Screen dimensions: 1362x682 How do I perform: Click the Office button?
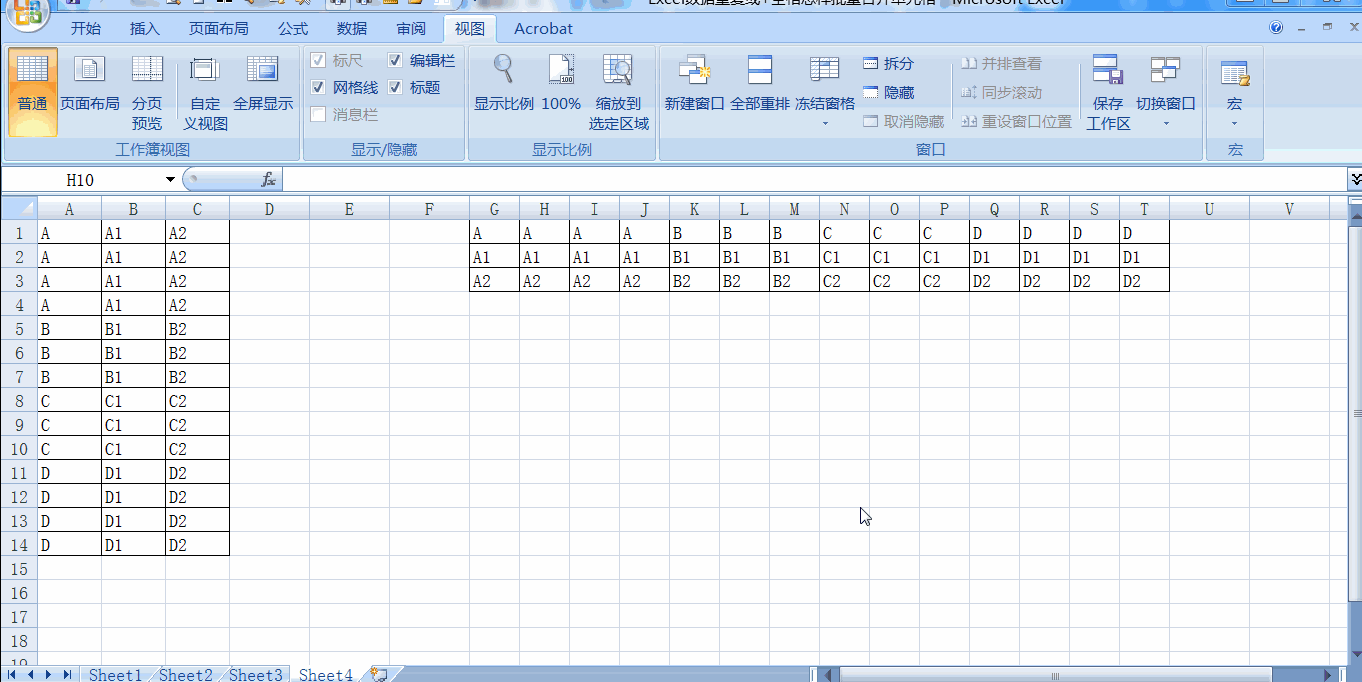click(28, 13)
